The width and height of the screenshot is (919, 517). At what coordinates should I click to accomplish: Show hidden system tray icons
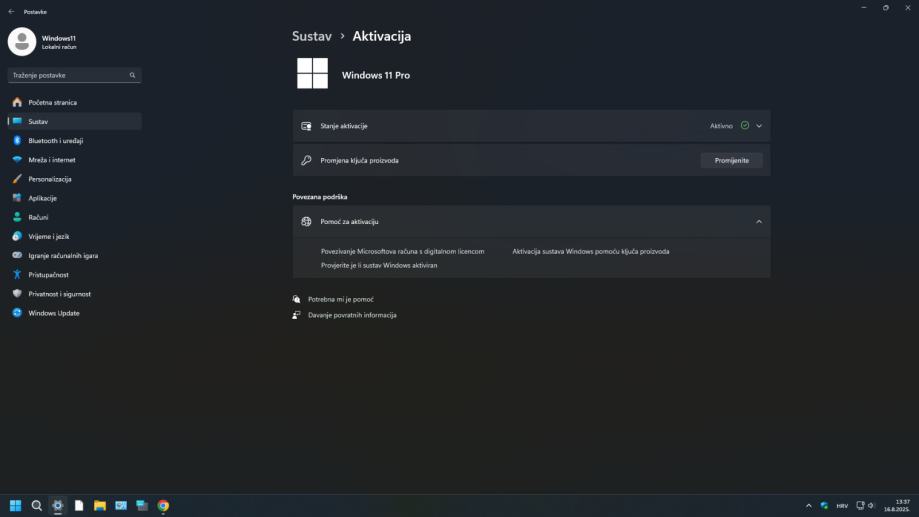point(809,506)
